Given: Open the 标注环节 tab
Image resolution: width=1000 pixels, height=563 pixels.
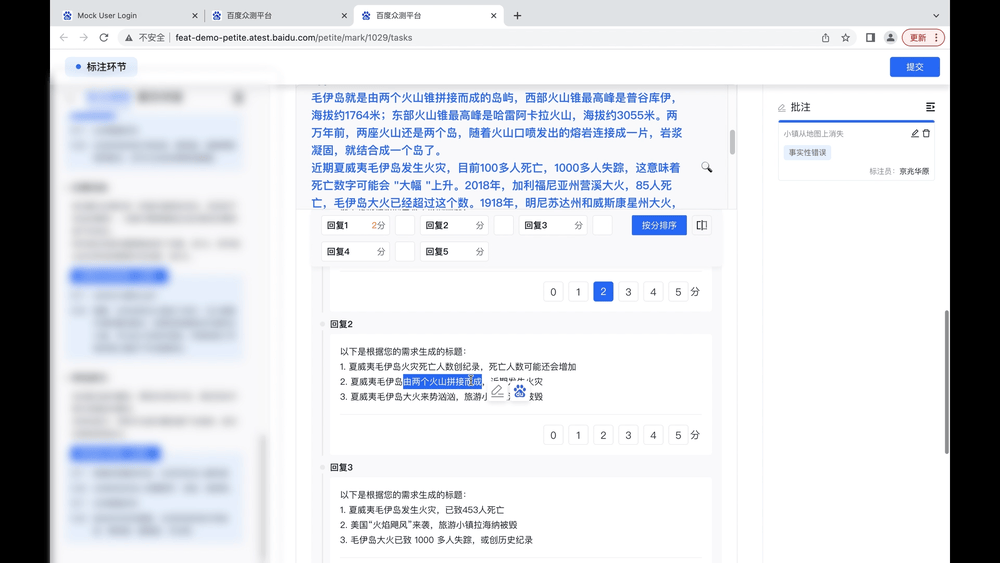Looking at the screenshot, I should click(x=101, y=67).
